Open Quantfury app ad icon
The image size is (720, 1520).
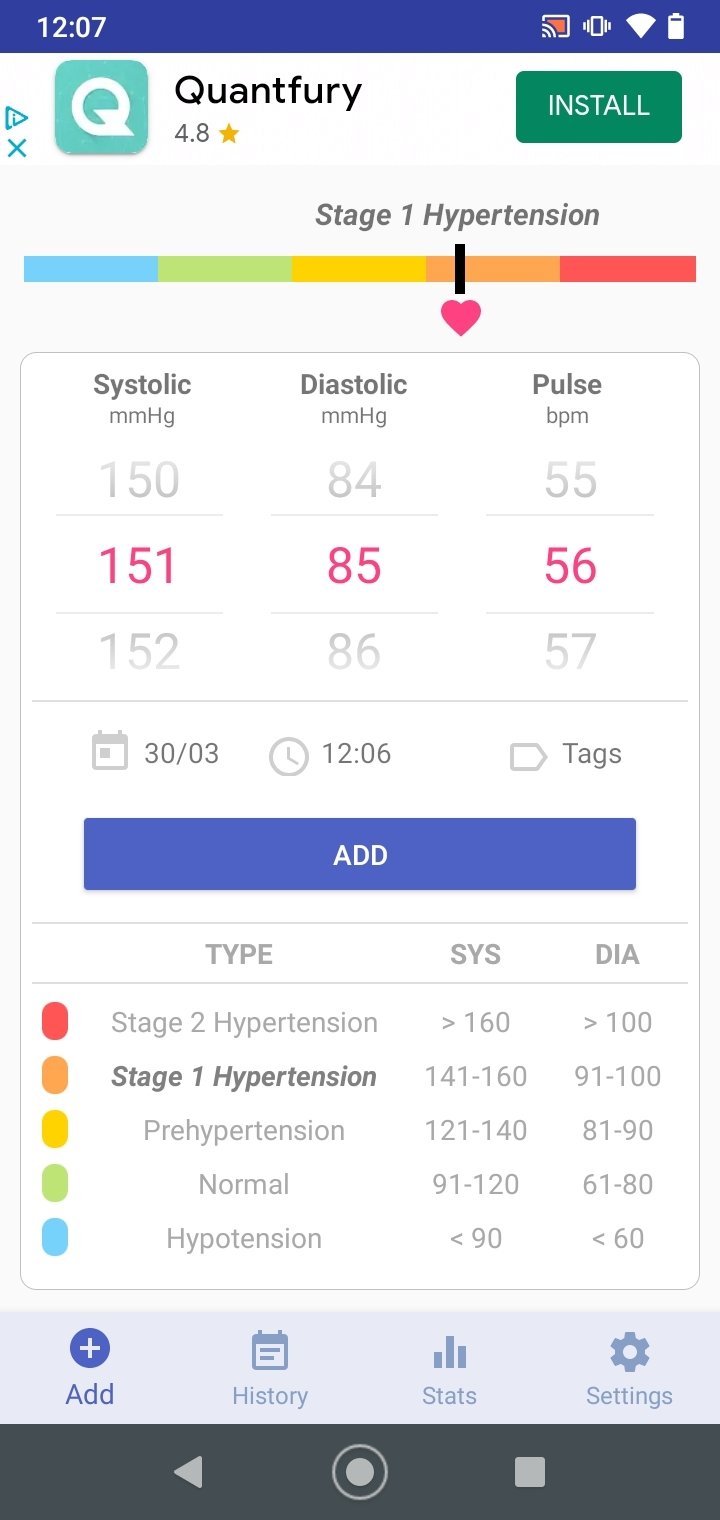point(101,108)
